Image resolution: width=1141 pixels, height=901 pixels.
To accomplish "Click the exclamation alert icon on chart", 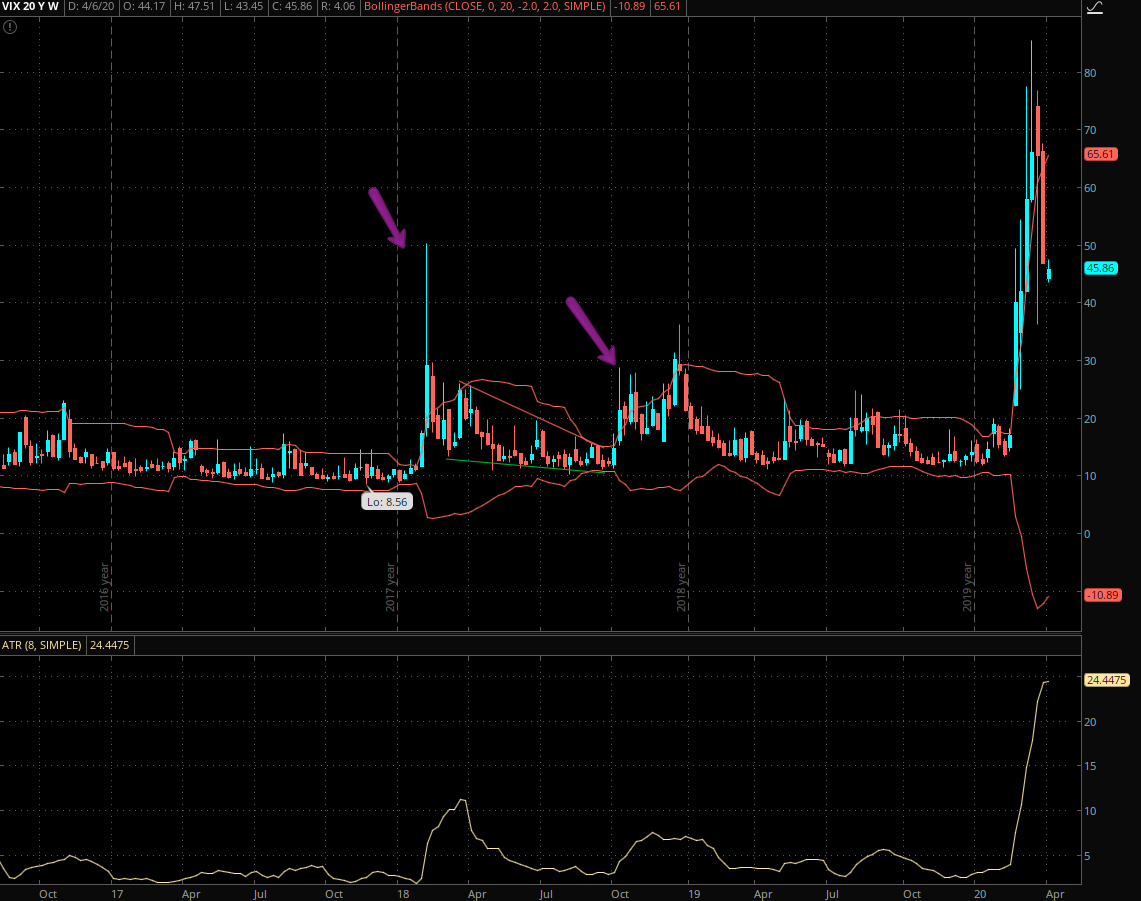I will [x=10, y=27].
